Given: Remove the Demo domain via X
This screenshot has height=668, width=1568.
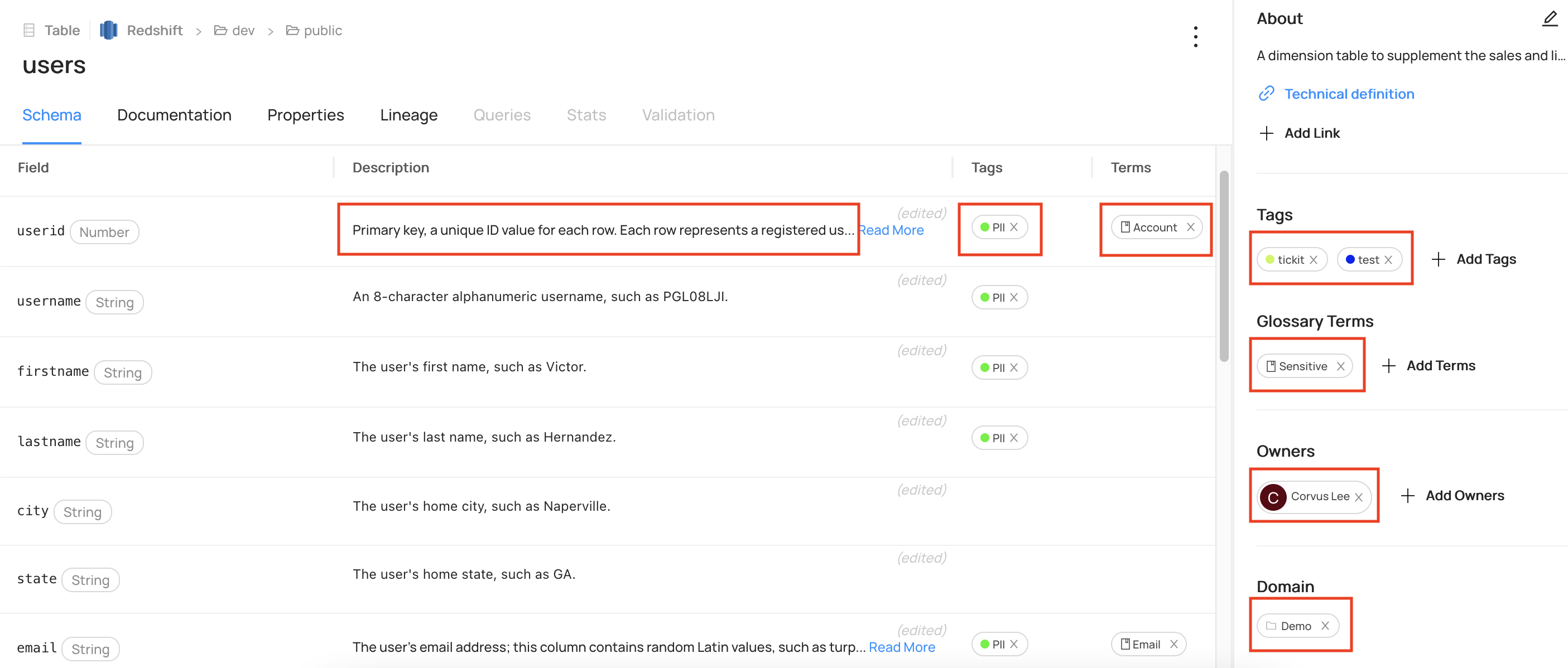Looking at the screenshot, I should point(1325,626).
